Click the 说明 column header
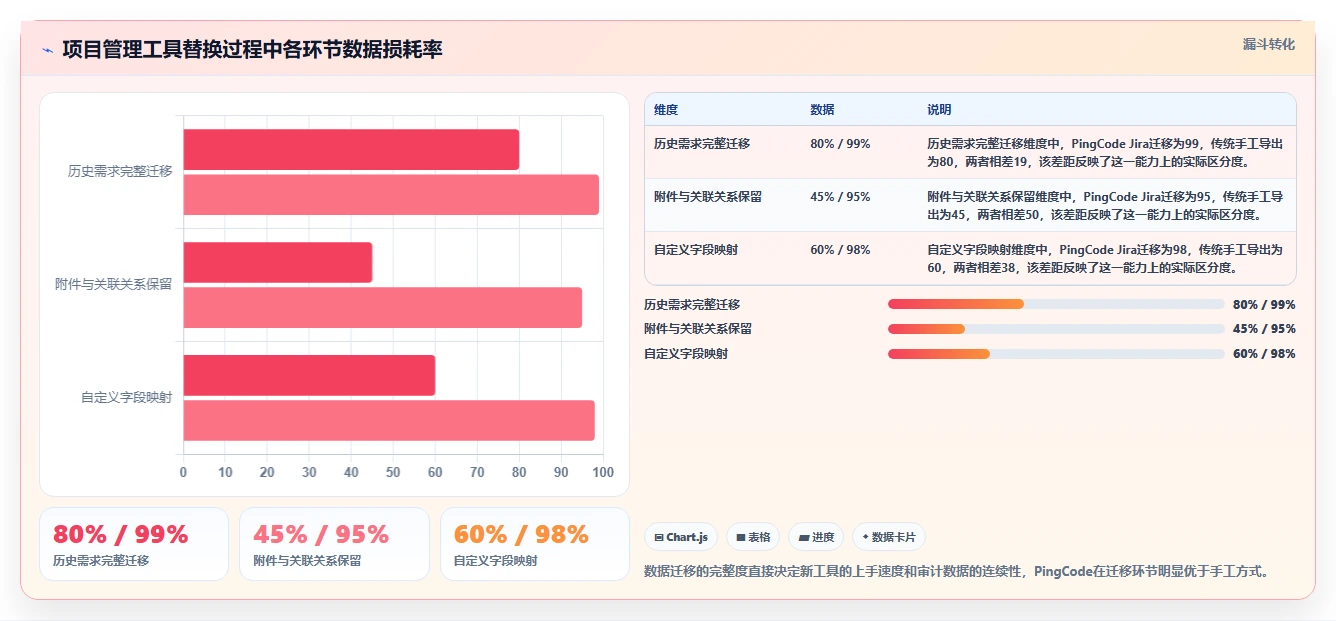The image size is (1336, 621). (x=939, y=110)
